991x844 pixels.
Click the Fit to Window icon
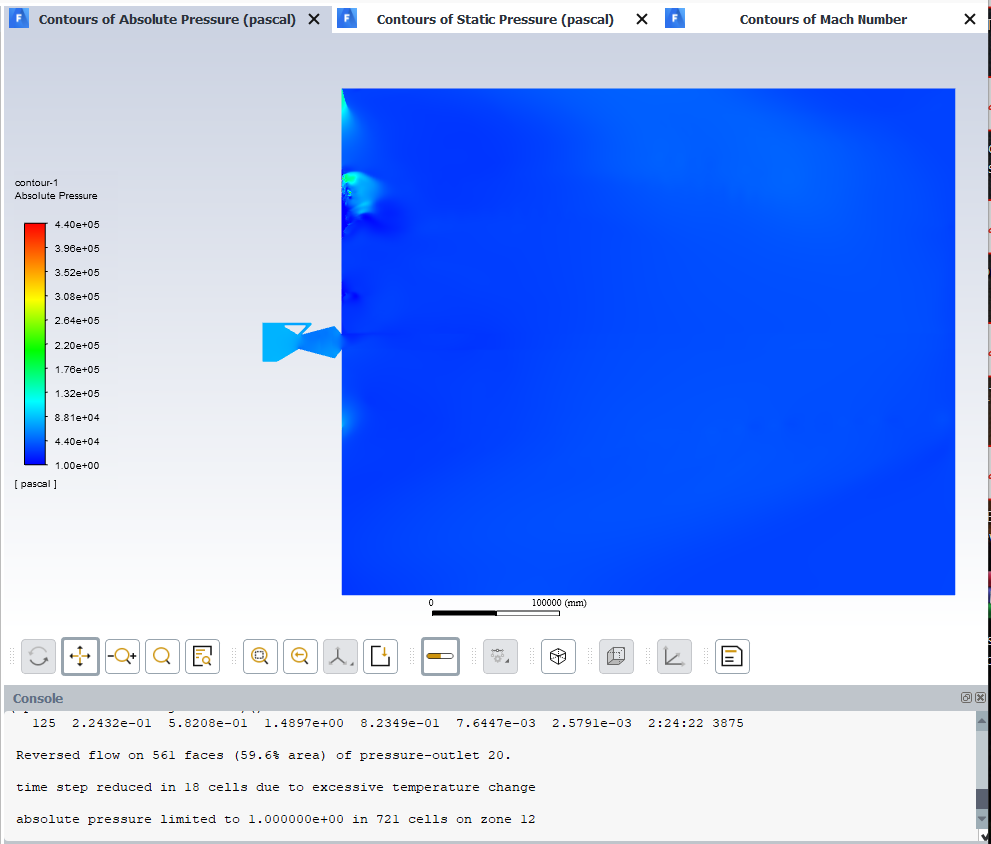click(x=260, y=656)
